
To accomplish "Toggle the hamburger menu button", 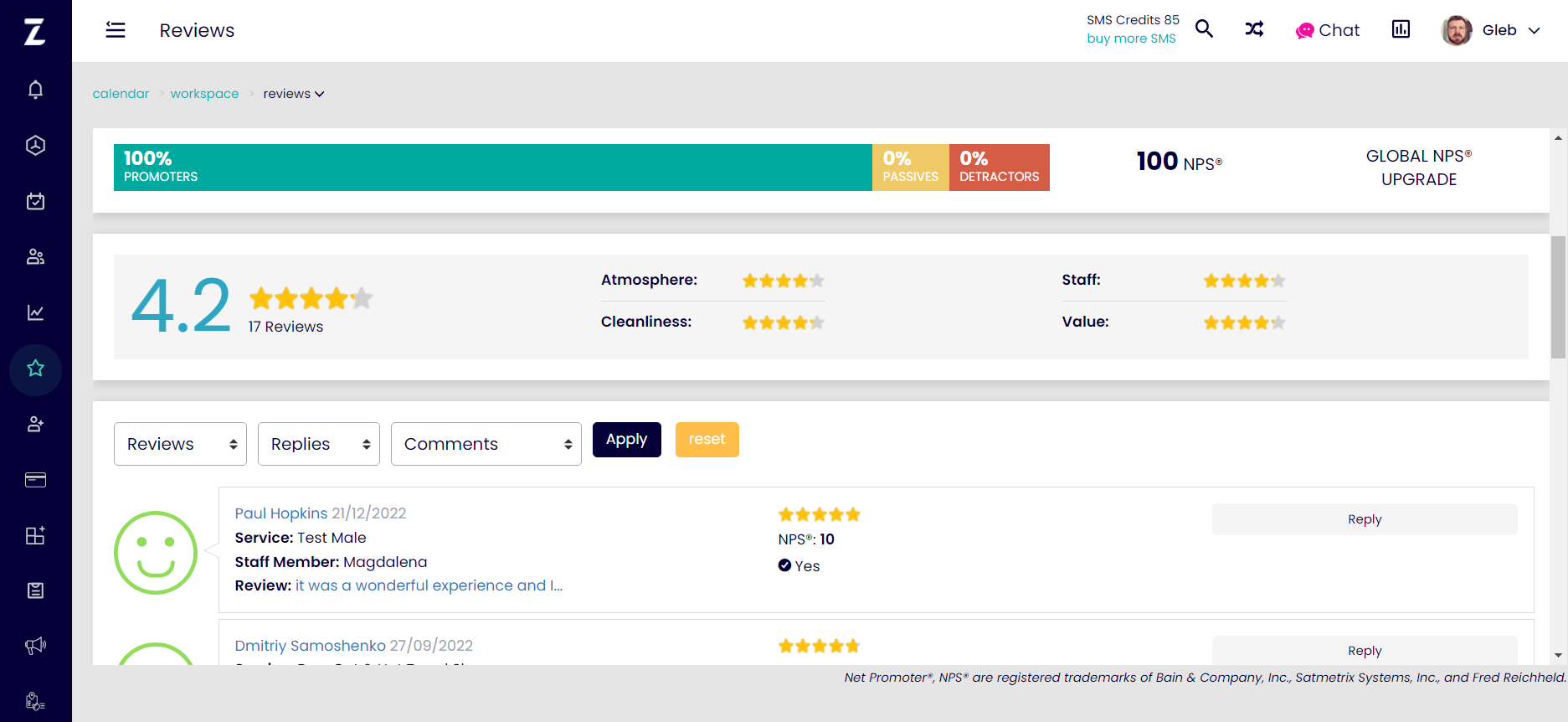I will (x=116, y=30).
